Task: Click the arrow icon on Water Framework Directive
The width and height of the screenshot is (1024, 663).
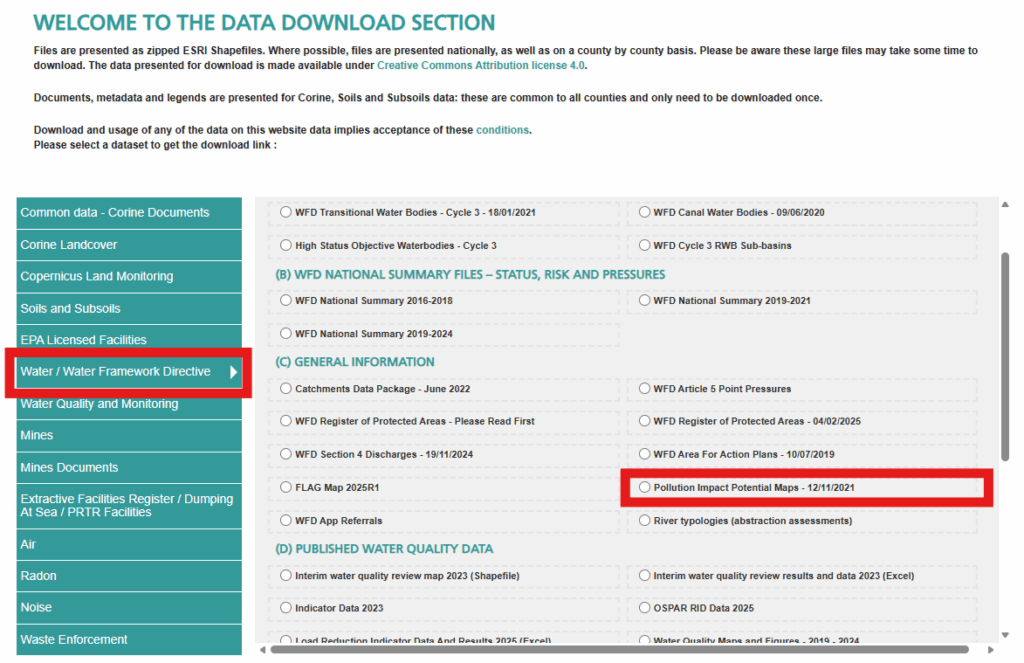Action: (232, 372)
